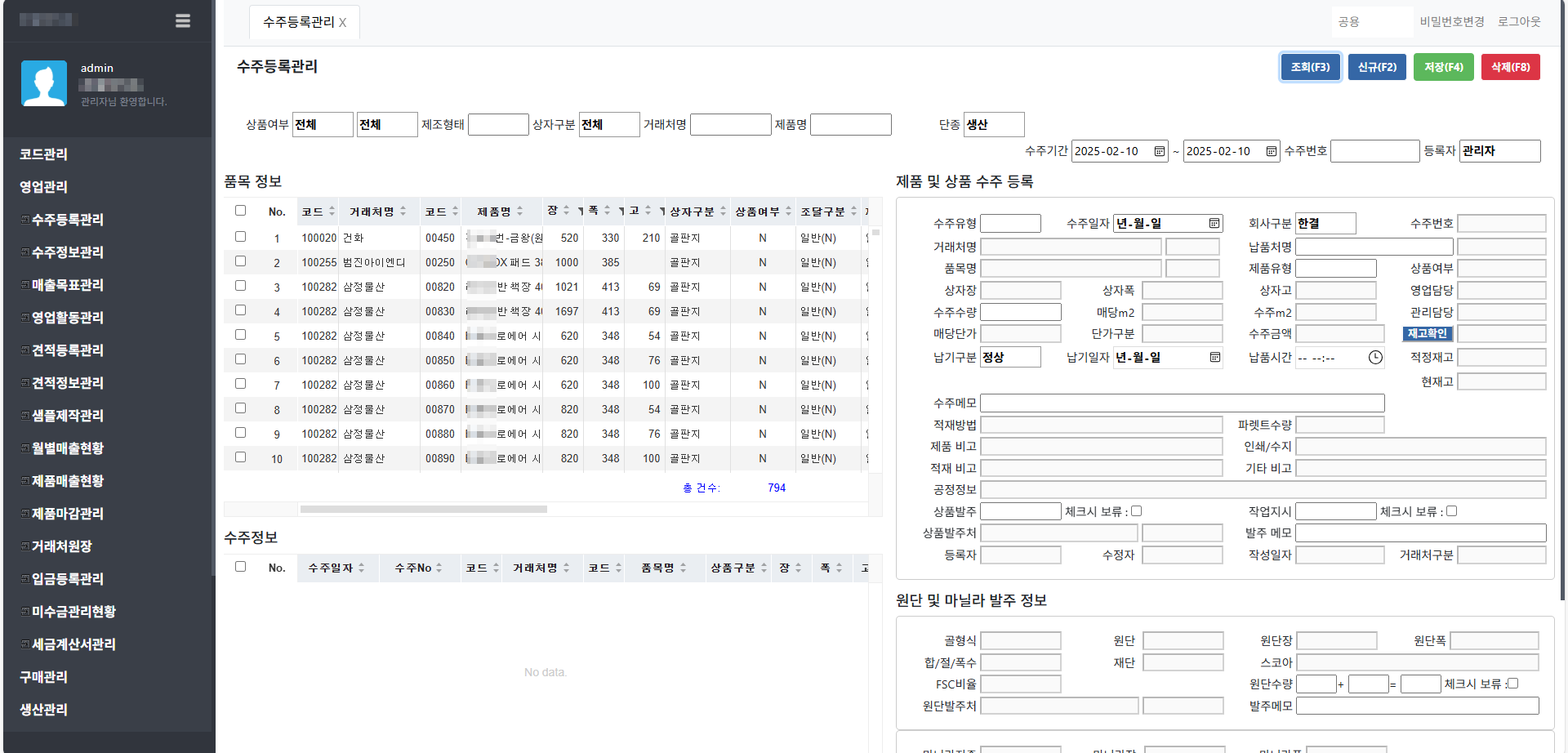Close the 수주등록관리 tab with X
The height and width of the screenshot is (753, 1568).
(342, 23)
